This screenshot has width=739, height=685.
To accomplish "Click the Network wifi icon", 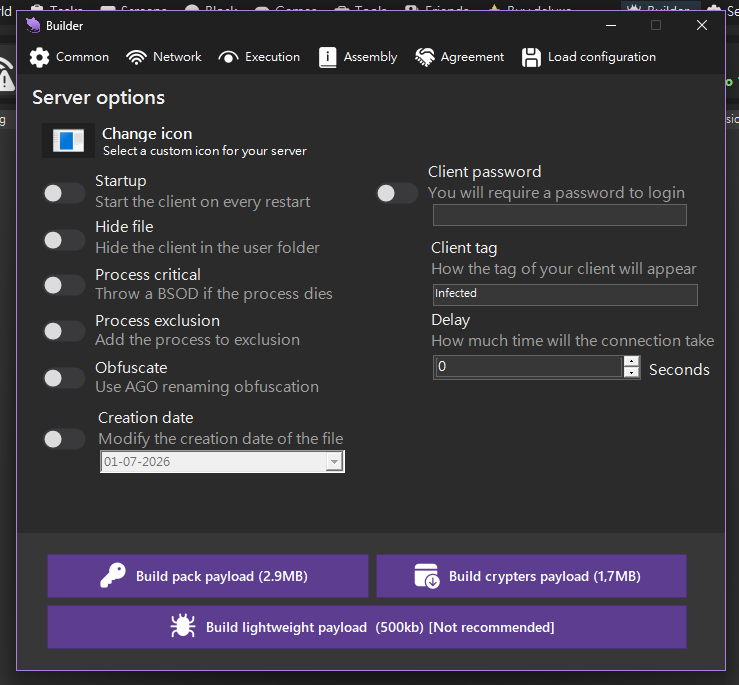I will click(136, 58).
